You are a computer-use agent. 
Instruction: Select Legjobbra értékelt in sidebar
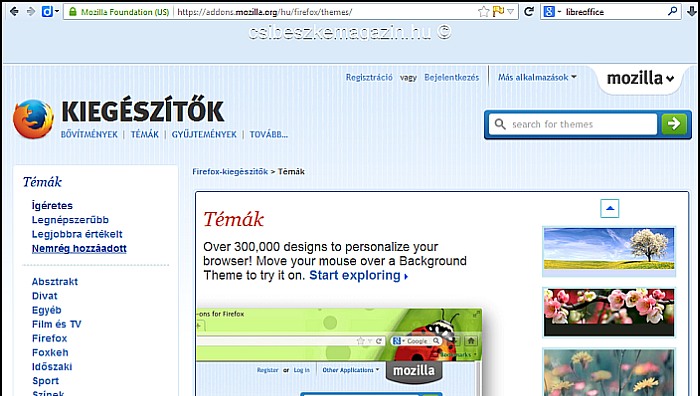point(77,234)
